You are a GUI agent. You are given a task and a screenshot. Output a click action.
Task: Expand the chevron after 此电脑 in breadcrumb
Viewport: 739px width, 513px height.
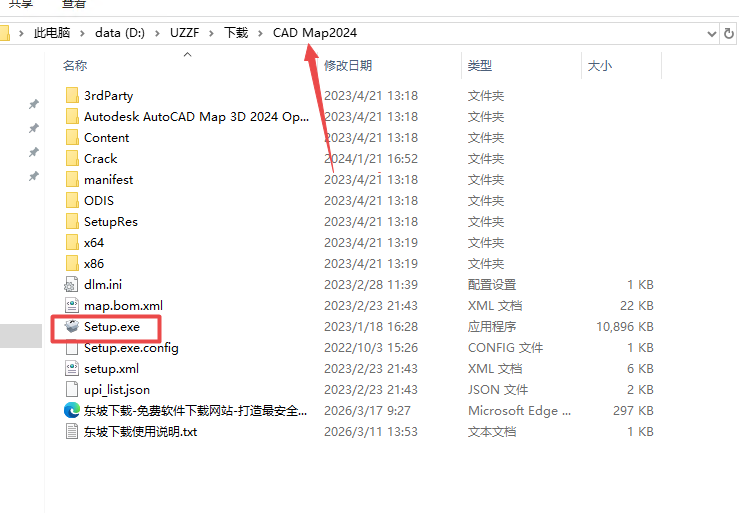coord(84,33)
